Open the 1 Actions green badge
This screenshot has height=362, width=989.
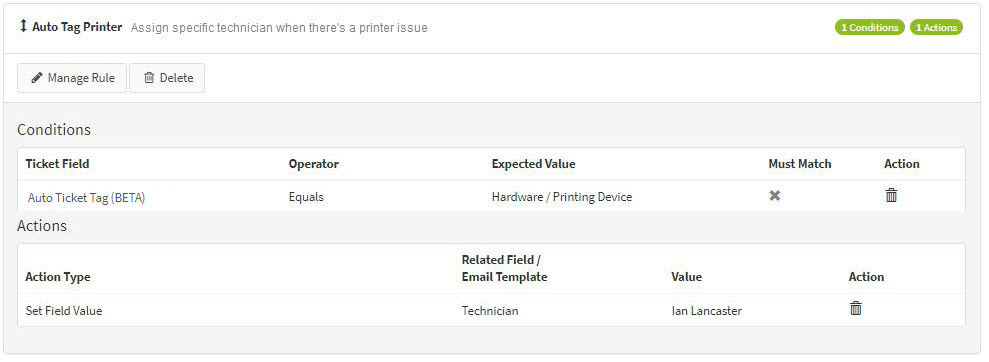[x=936, y=27]
